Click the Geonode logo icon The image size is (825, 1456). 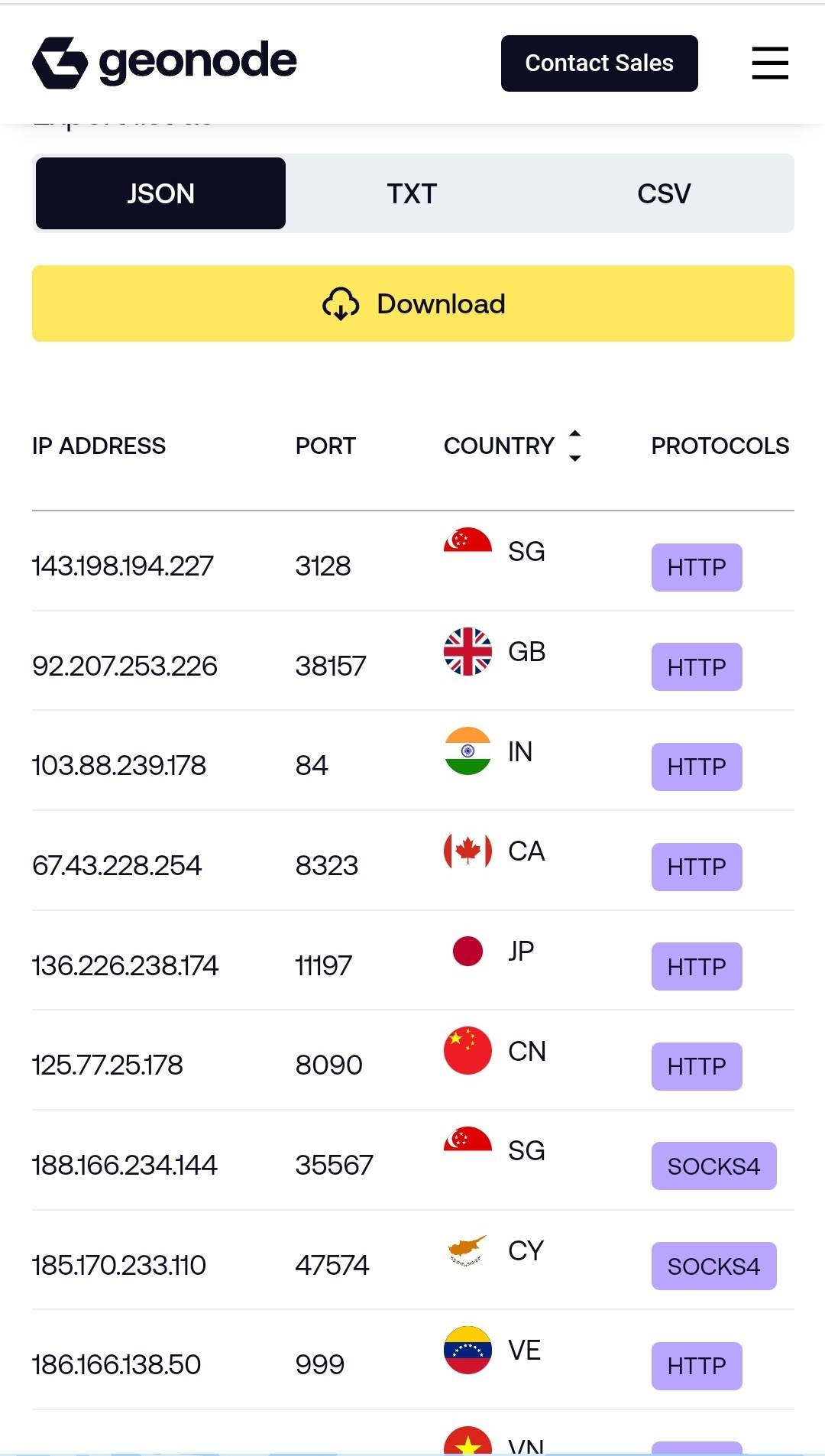click(60, 63)
